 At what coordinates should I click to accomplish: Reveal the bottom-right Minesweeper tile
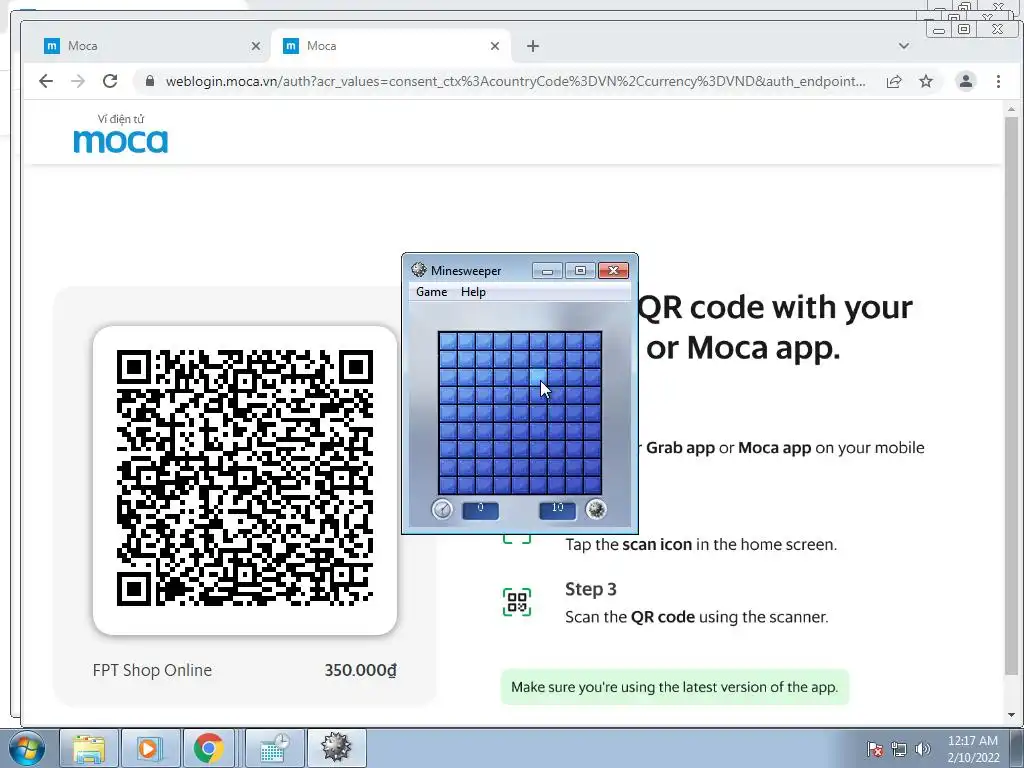pyautogui.click(x=592, y=485)
